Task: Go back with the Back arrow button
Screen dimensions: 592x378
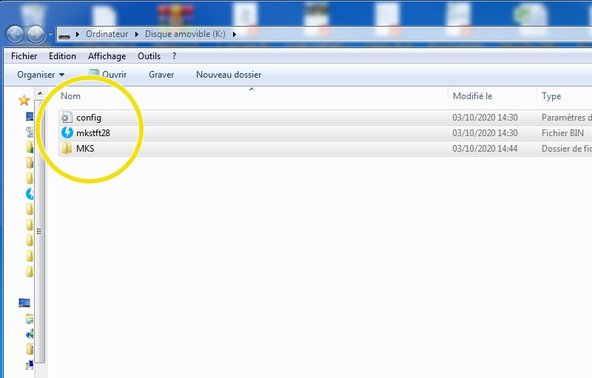Action: pos(15,34)
